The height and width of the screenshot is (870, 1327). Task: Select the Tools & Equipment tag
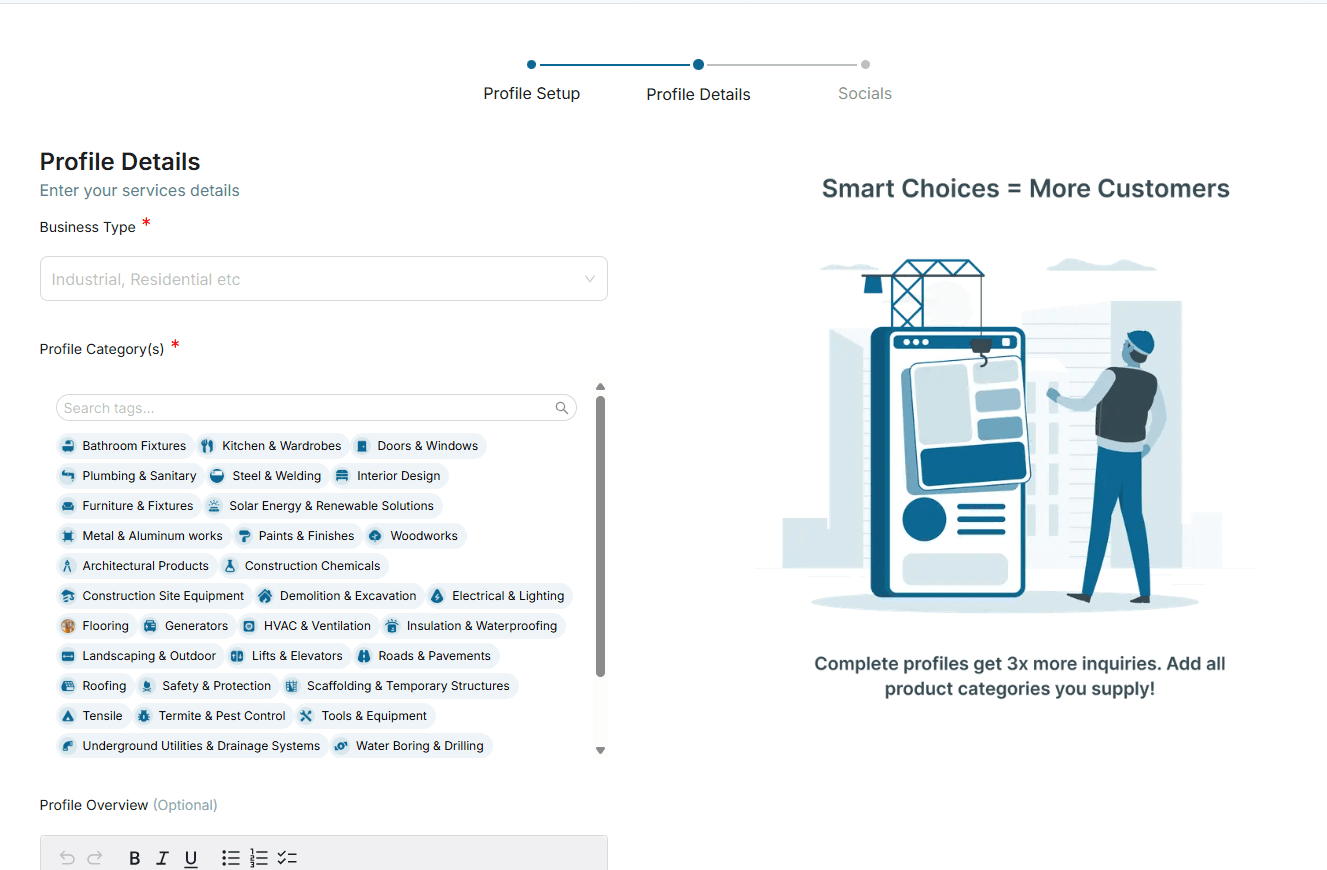coord(365,716)
